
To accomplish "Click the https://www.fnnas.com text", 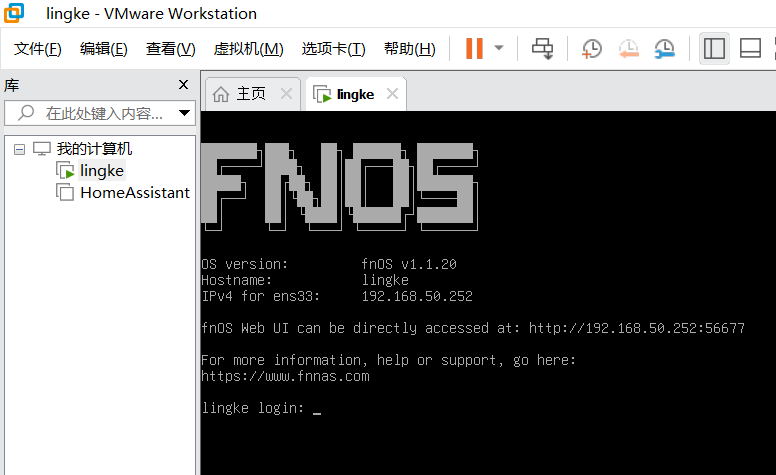I will pyautogui.click(x=285, y=376).
